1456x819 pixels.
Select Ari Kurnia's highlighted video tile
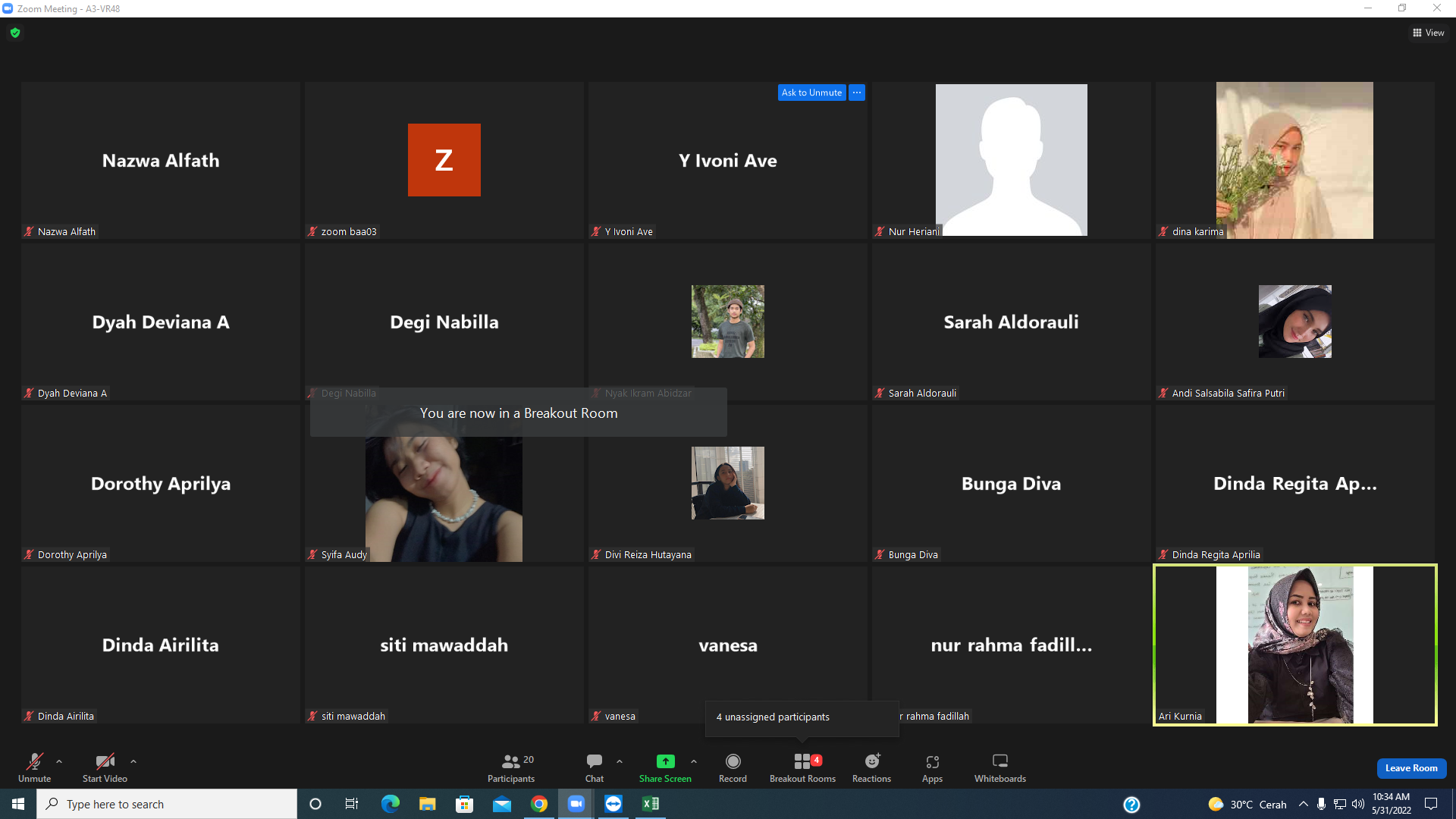1294,645
